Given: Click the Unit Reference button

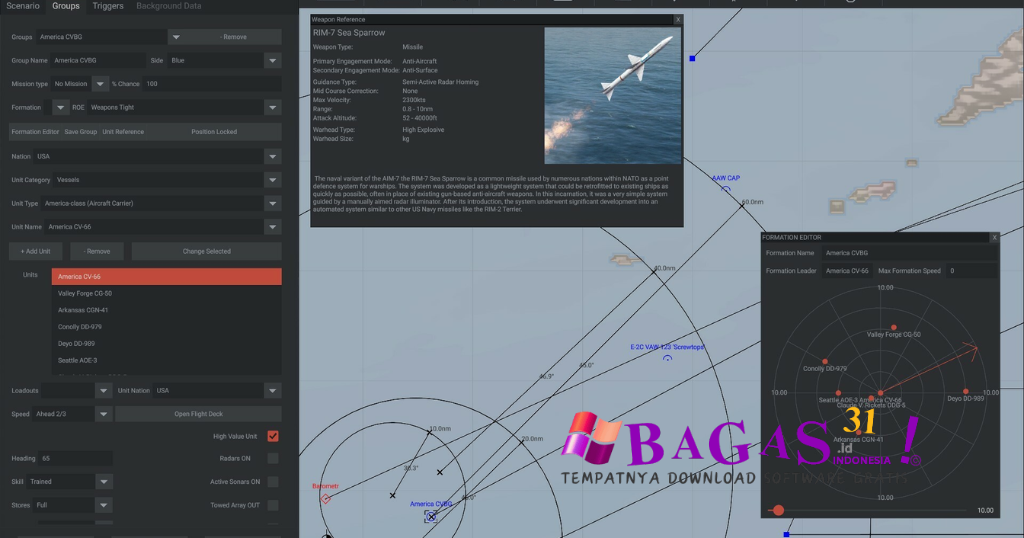Looking at the screenshot, I should click(123, 132).
